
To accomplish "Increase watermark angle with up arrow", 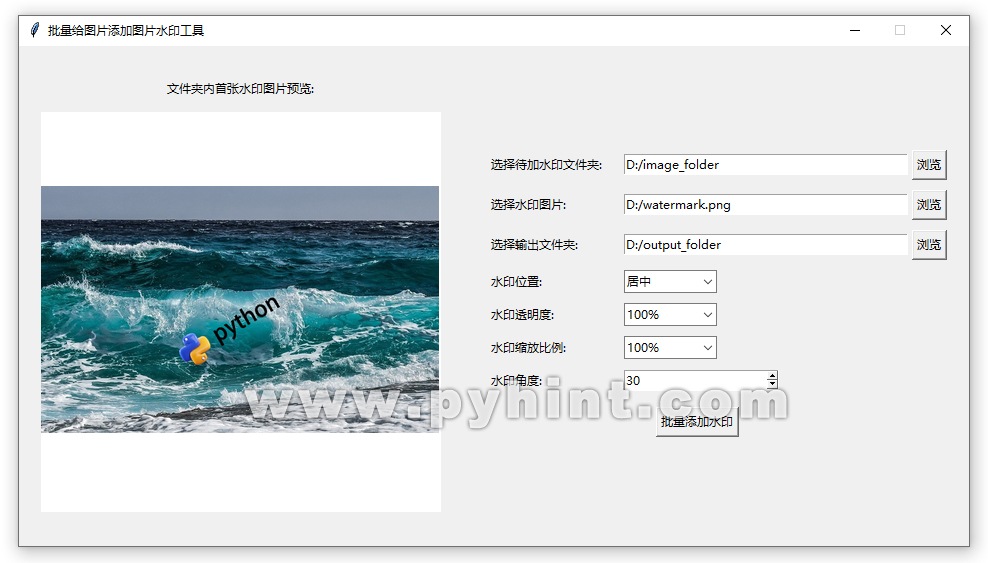I will [773, 376].
